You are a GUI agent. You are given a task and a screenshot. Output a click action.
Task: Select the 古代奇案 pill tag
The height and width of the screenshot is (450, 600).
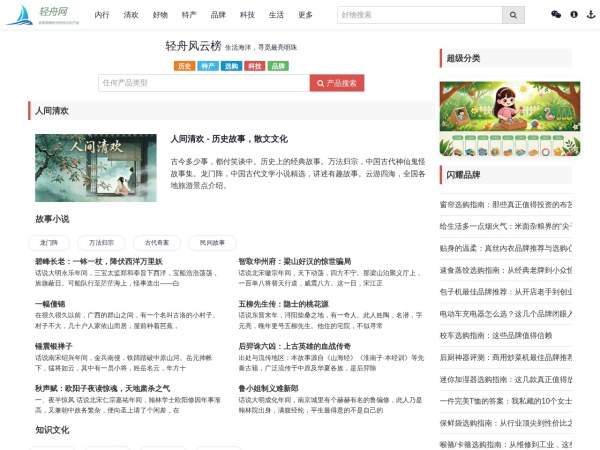157,243
